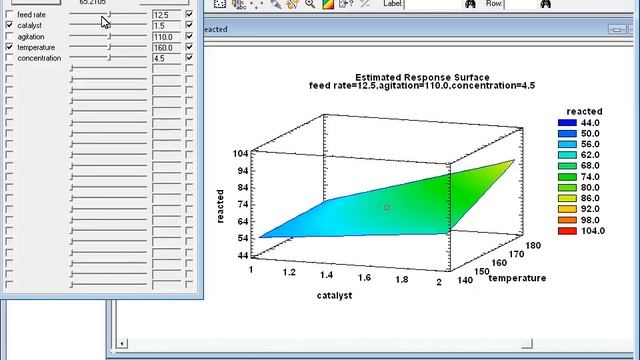Click binoculars search icon next to Label field
The width and height of the screenshot is (640, 360).
pos(470,4)
